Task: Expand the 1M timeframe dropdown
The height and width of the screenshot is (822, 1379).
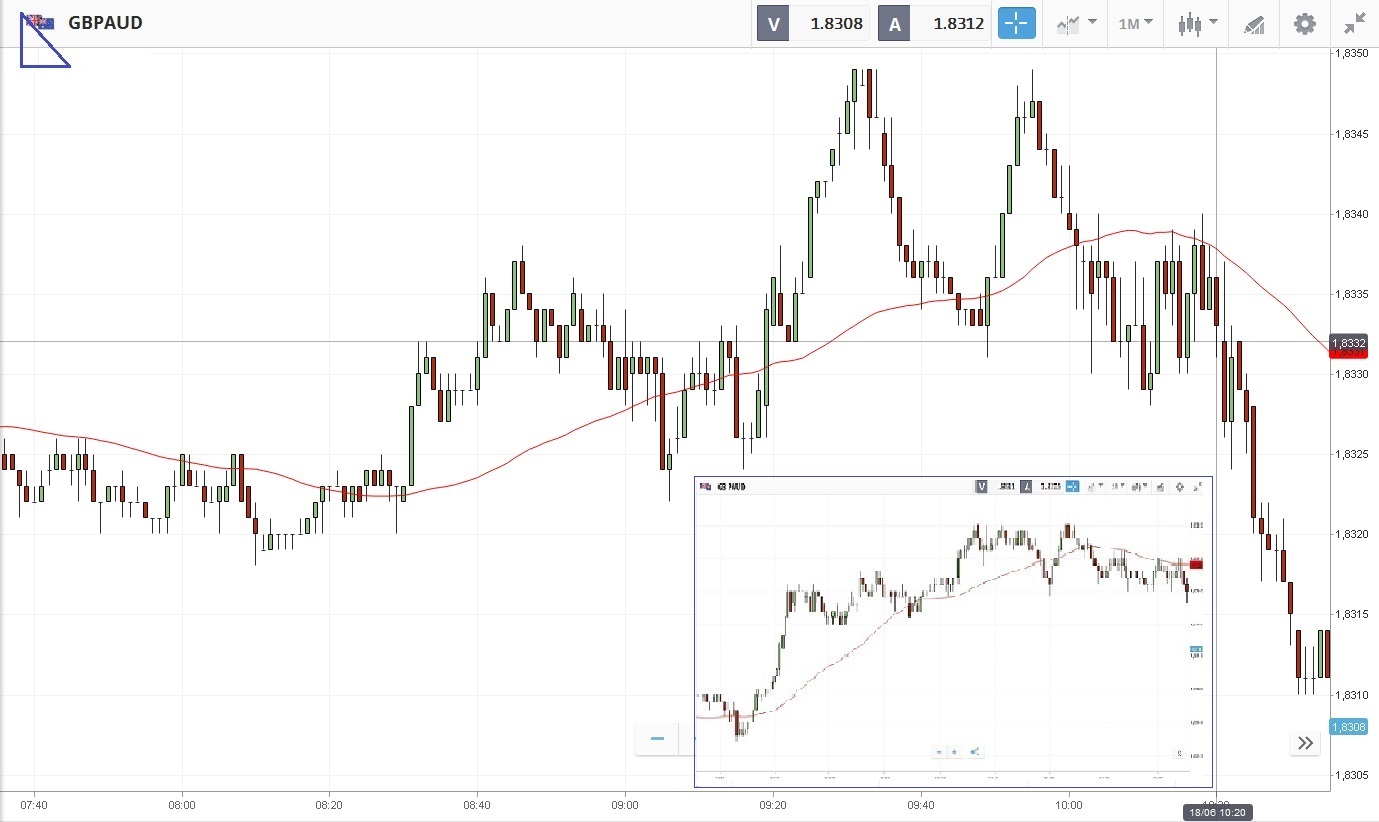Action: (1135, 23)
